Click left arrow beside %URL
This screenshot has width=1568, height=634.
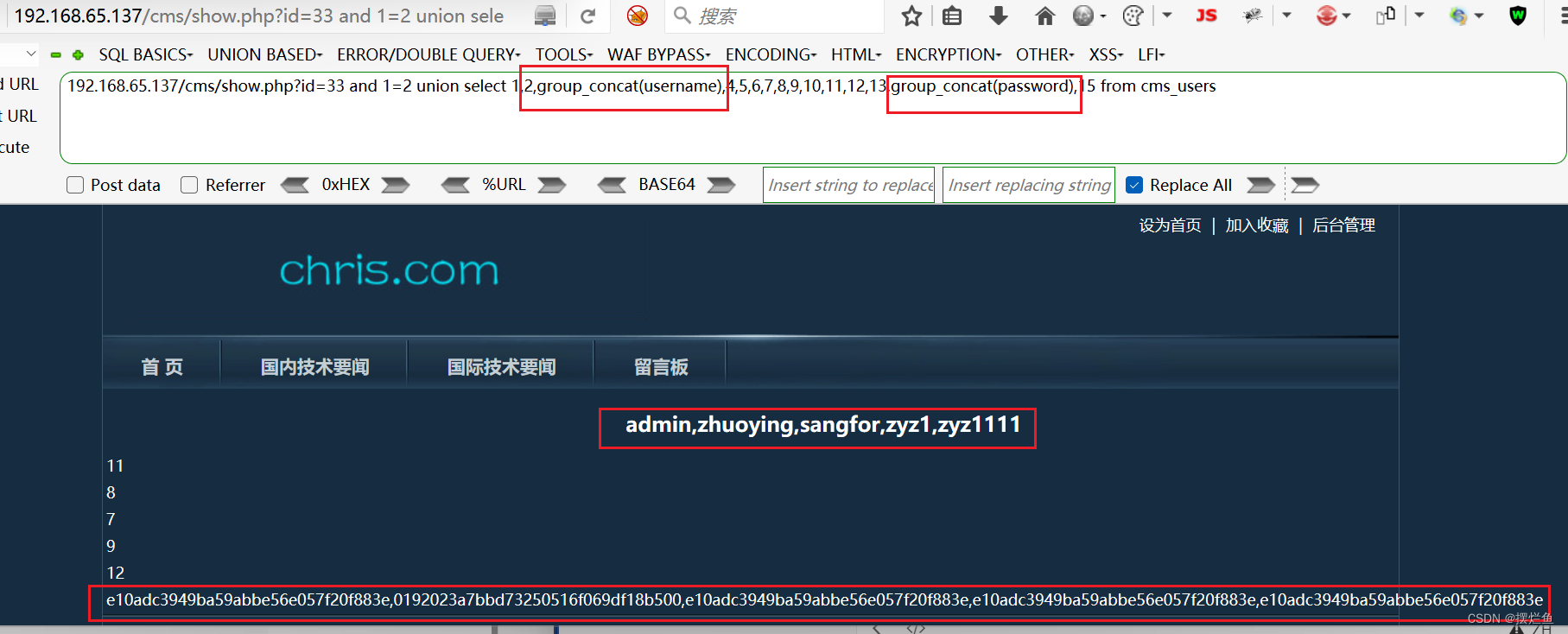pos(455,185)
